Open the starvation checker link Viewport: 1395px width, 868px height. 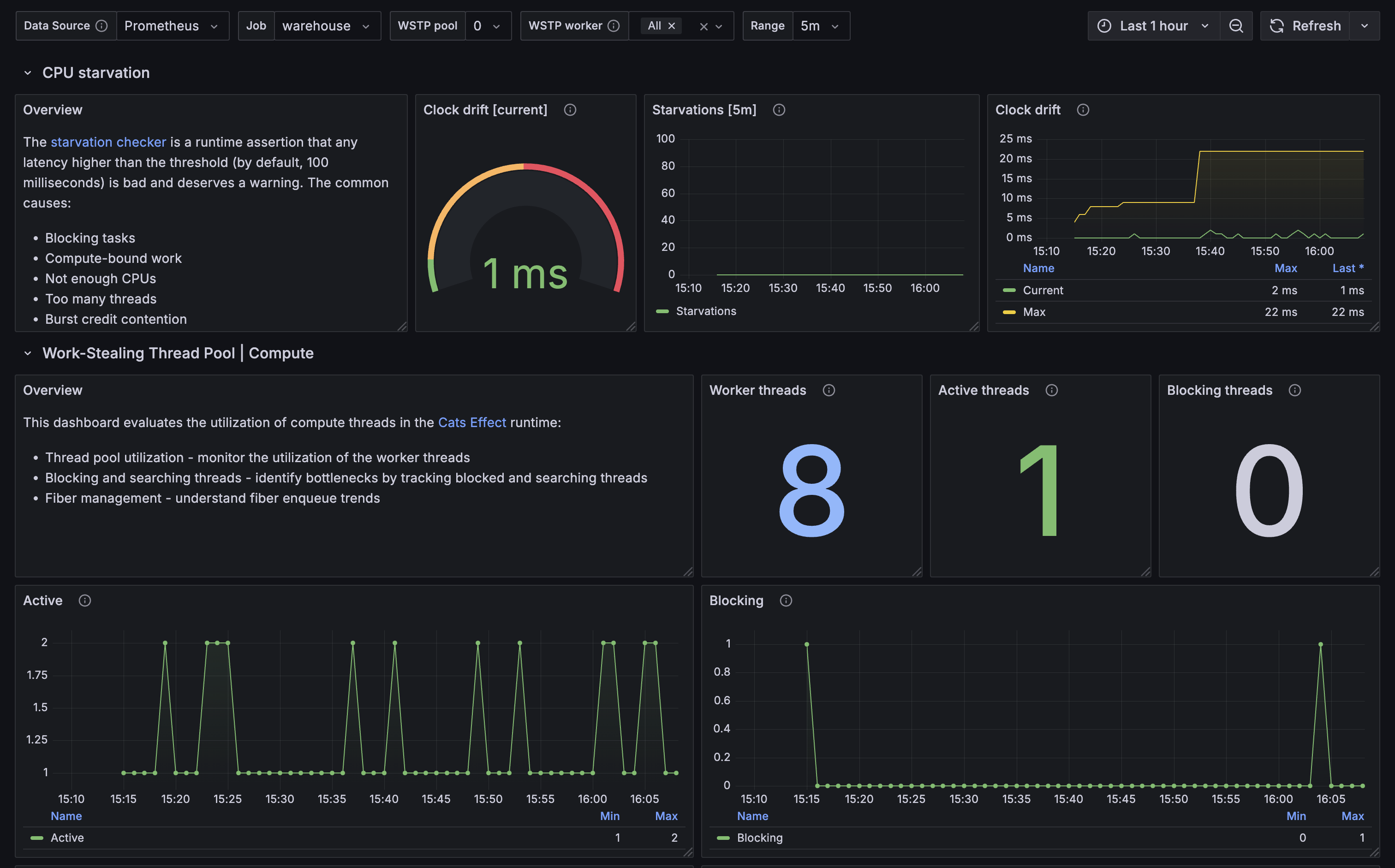[108, 142]
